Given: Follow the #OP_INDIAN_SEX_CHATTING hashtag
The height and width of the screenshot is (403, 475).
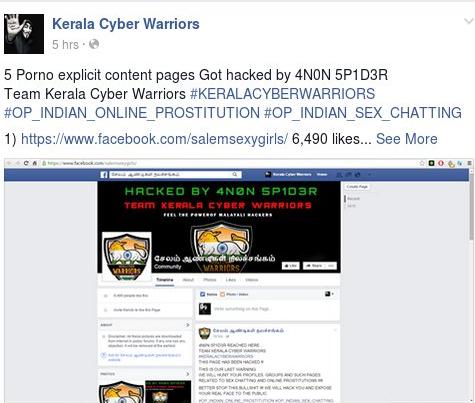Looking at the screenshot, I should tap(363, 113).
